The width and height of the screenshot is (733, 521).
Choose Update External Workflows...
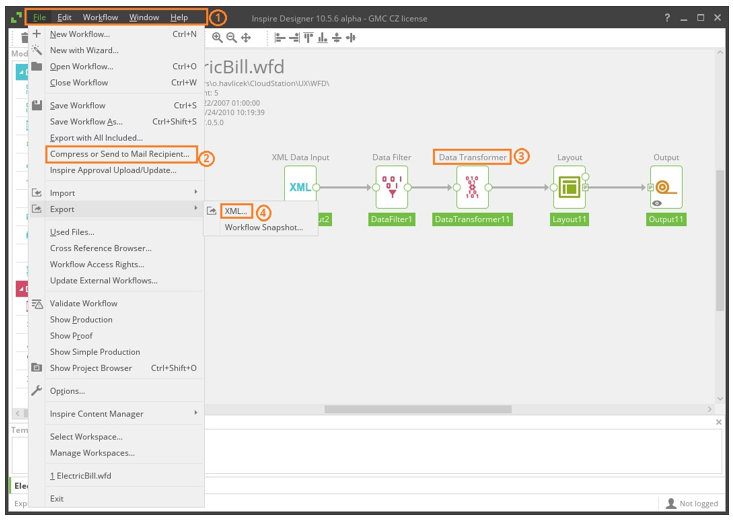(x=116, y=281)
